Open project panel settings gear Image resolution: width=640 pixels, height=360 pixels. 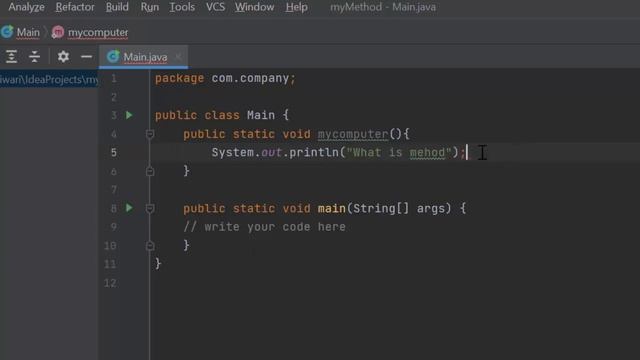(63, 56)
